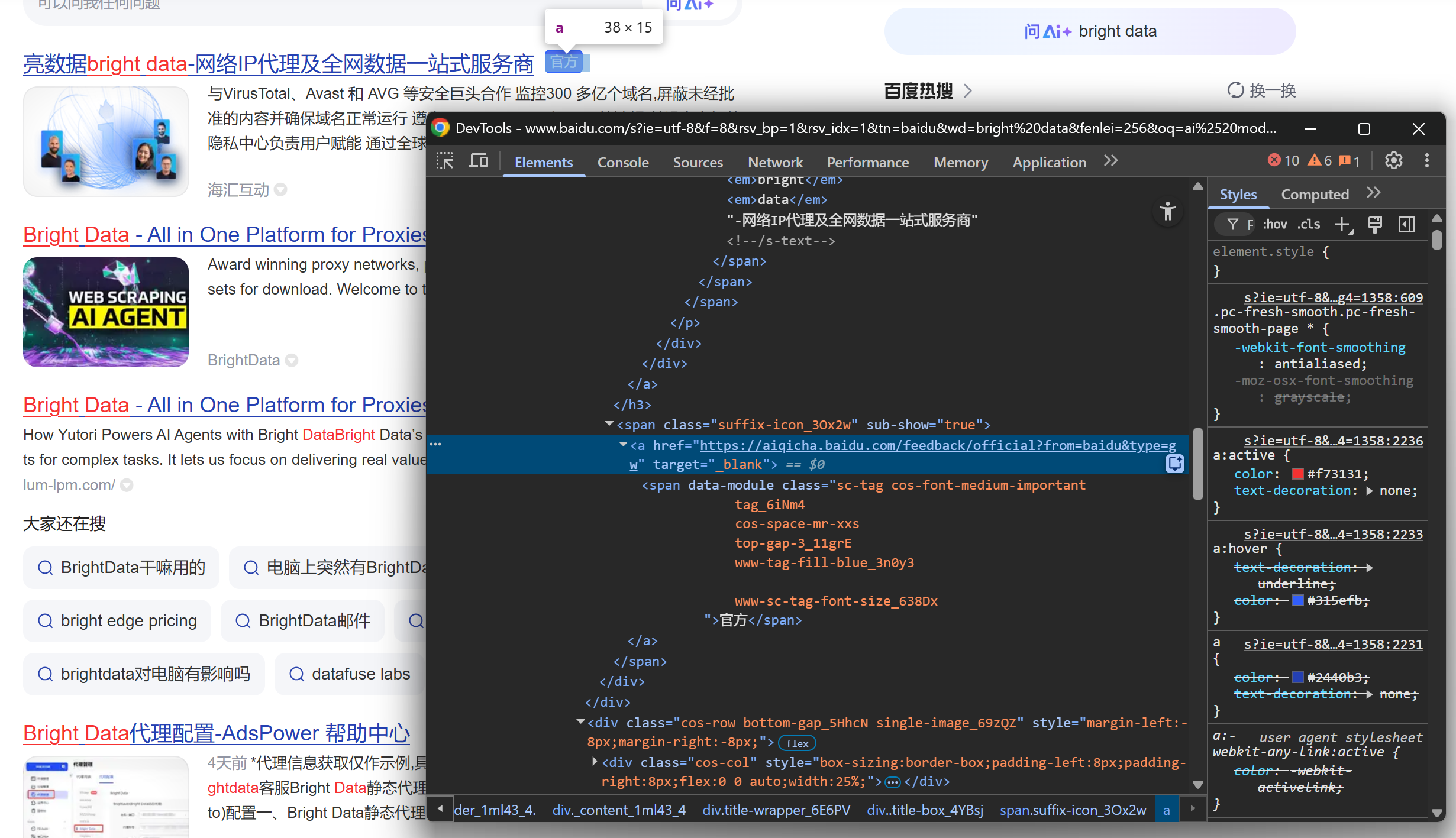Open the DevTools three-dot customize menu
Image resolution: width=1456 pixels, height=838 pixels.
pos(1427,160)
